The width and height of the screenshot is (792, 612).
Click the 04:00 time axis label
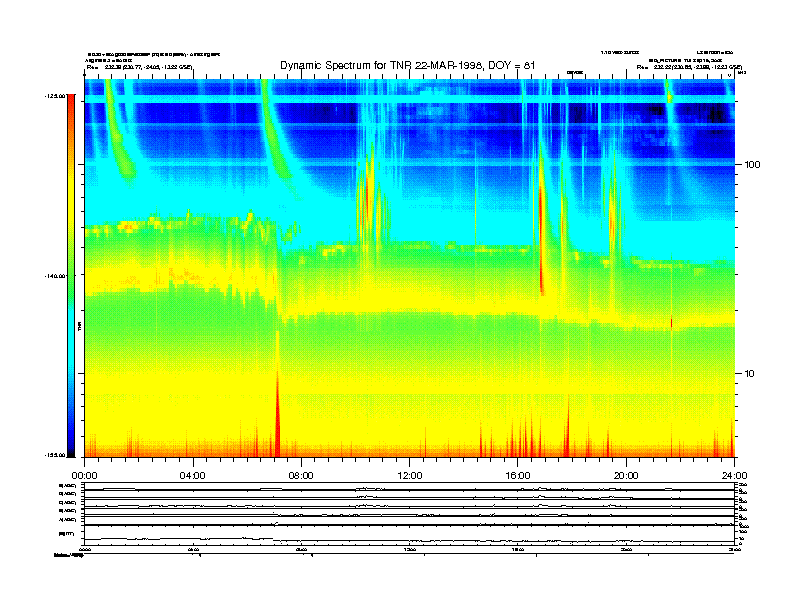tap(193, 476)
